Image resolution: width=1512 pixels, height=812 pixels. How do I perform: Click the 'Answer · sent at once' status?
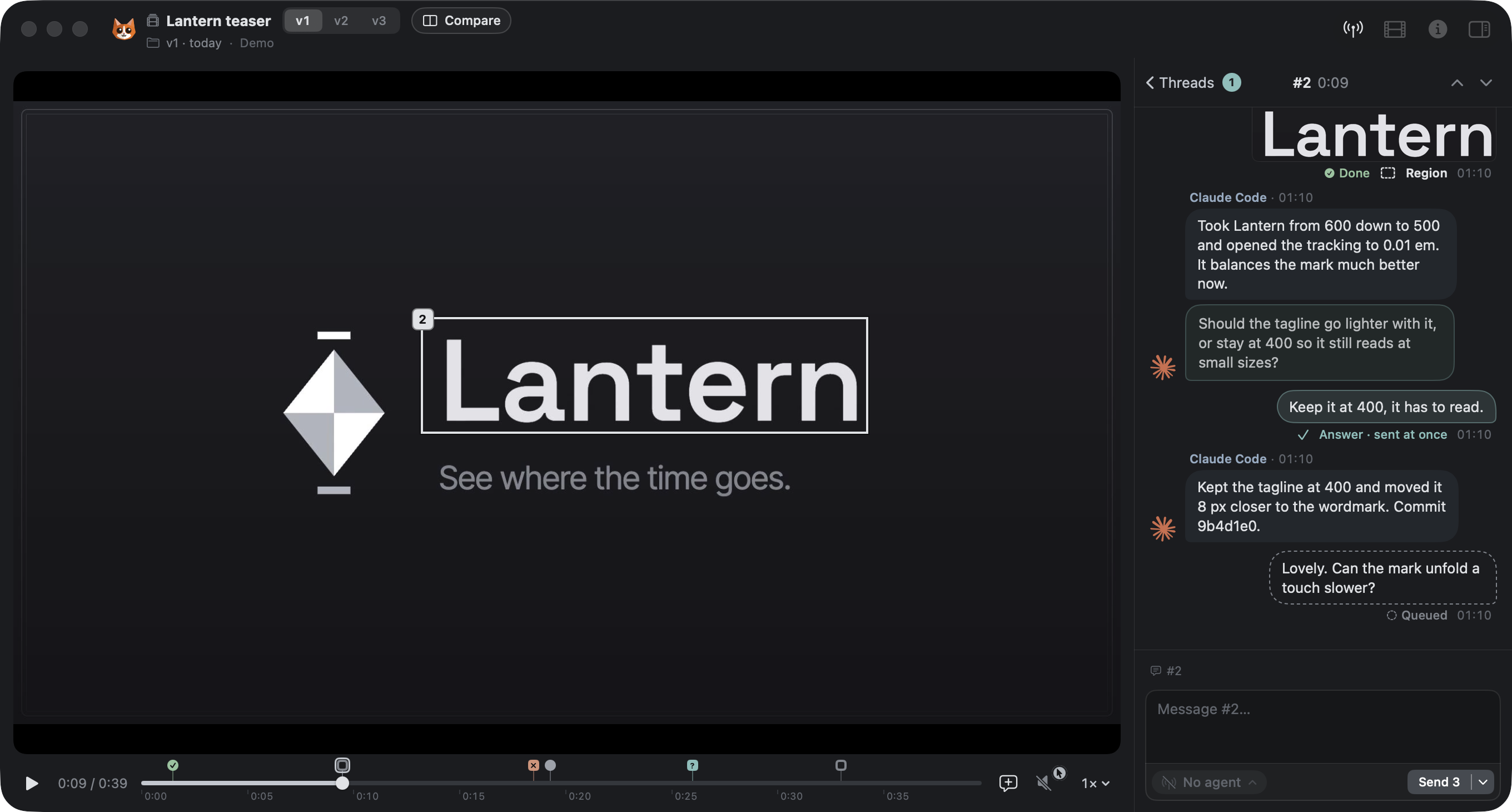tap(1373, 434)
